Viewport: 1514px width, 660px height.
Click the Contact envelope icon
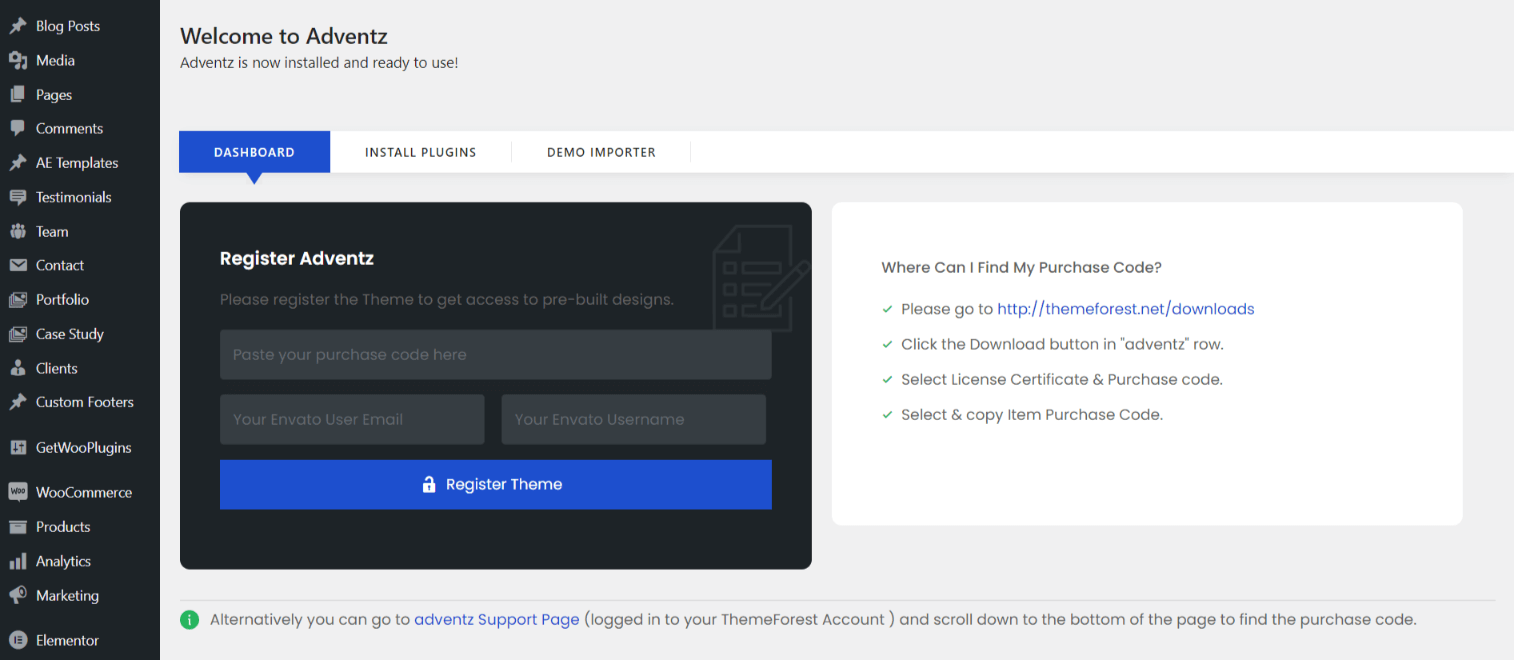coord(17,266)
